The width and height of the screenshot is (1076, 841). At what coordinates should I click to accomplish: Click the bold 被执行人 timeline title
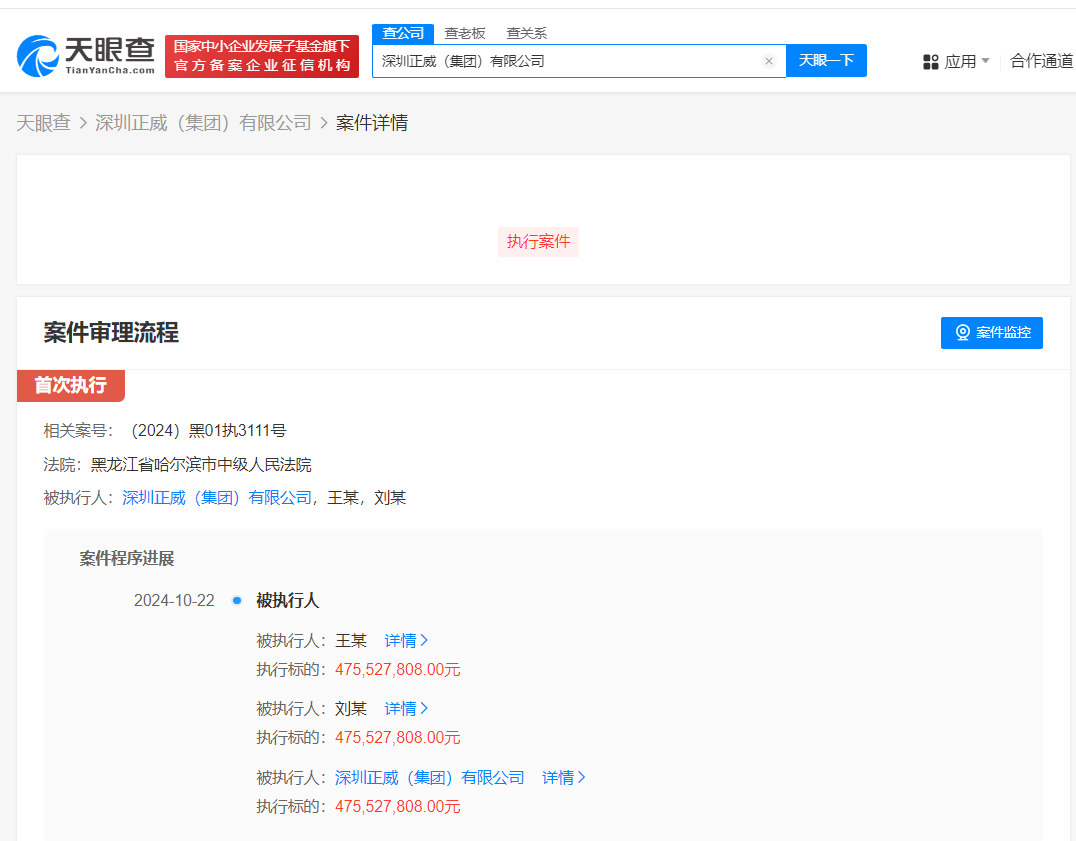288,601
